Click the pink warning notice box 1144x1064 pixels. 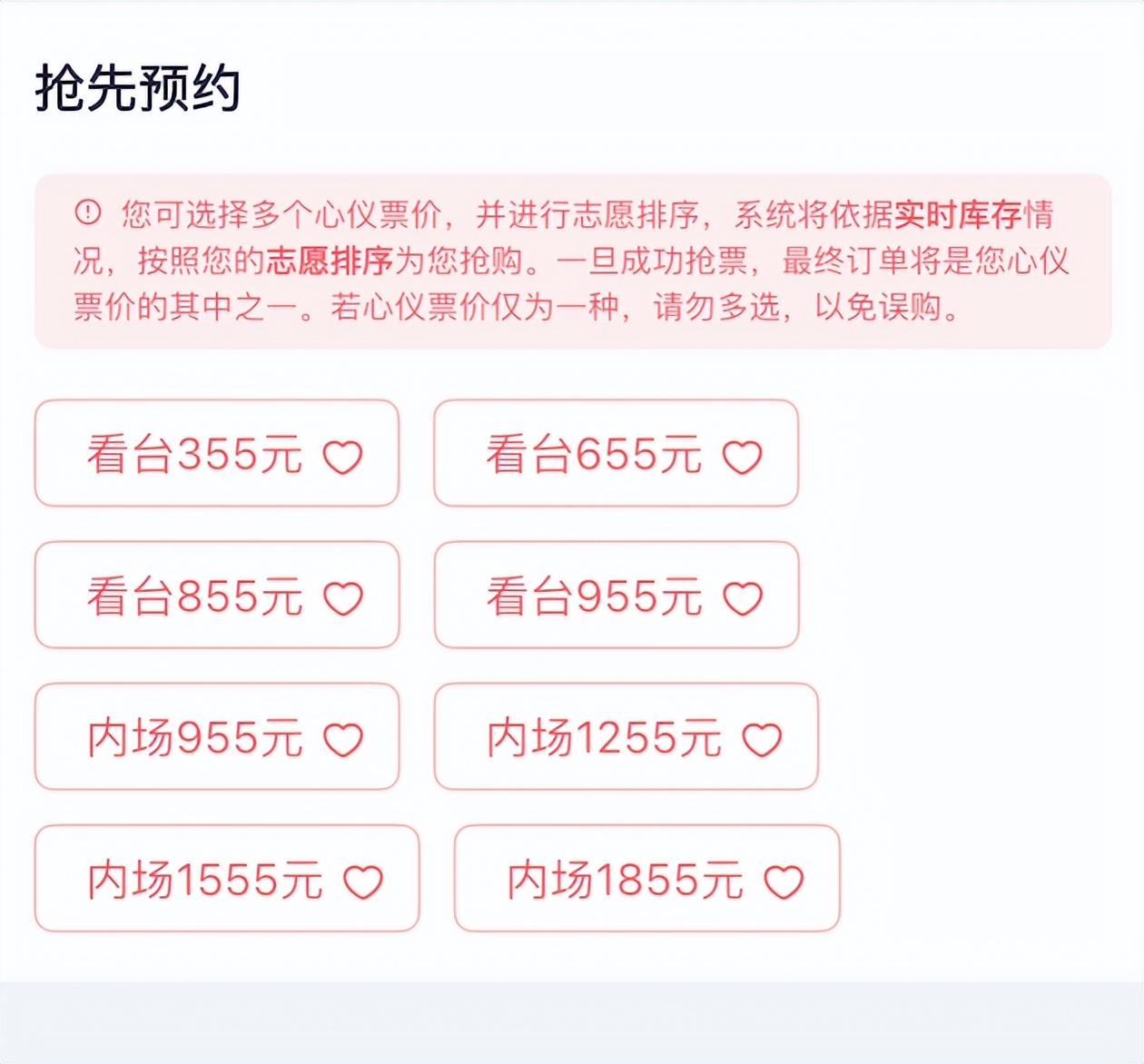coord(570,261)
